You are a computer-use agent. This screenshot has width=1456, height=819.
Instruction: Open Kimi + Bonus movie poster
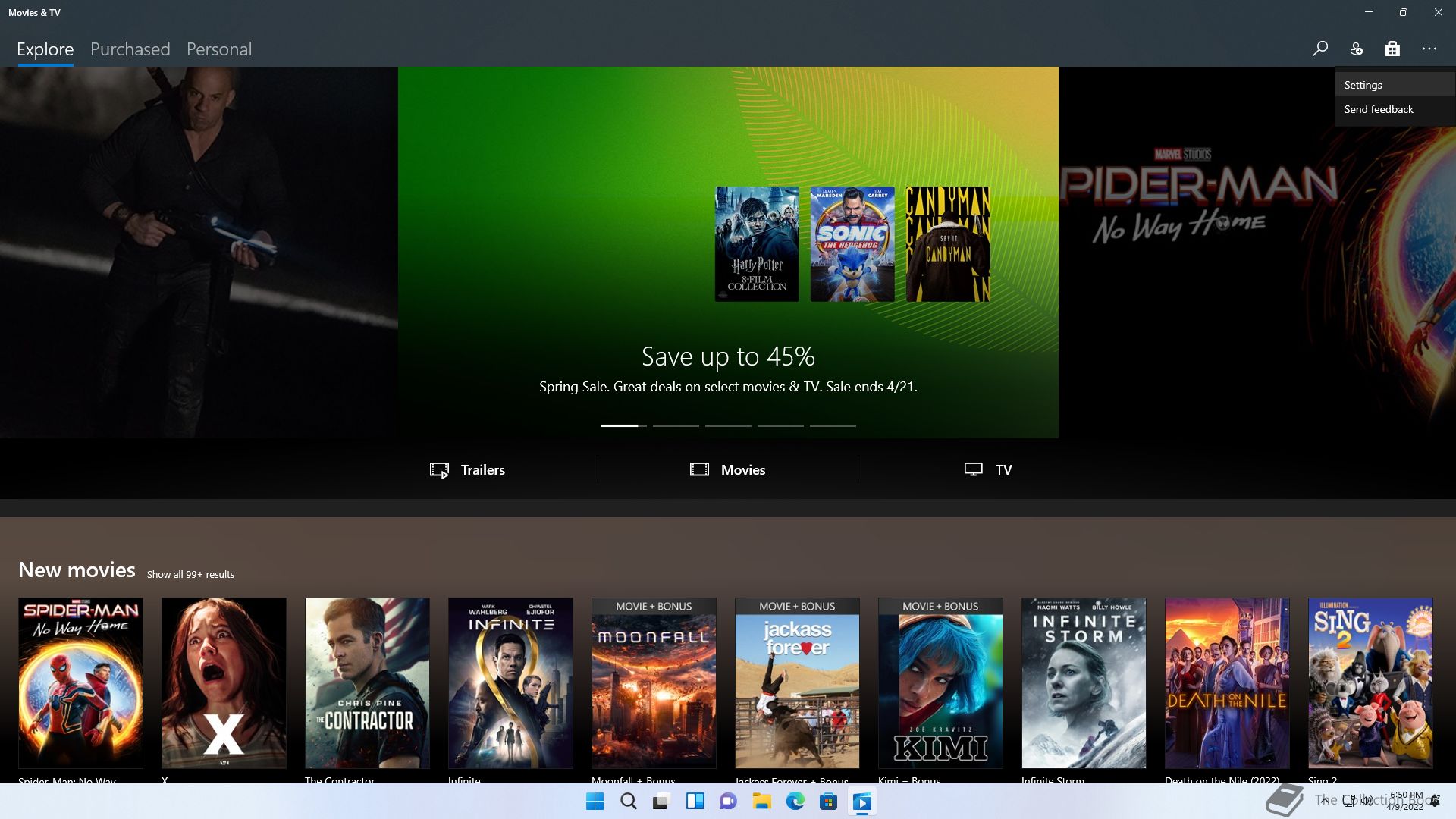coord(940,683)
